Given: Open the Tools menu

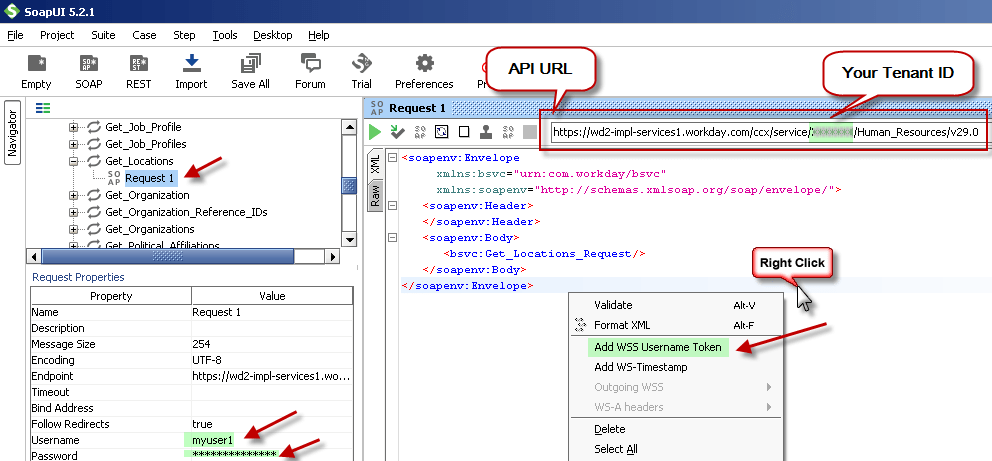Looking at the screenshot, I should pyautogui.click(x=225, y=35).
